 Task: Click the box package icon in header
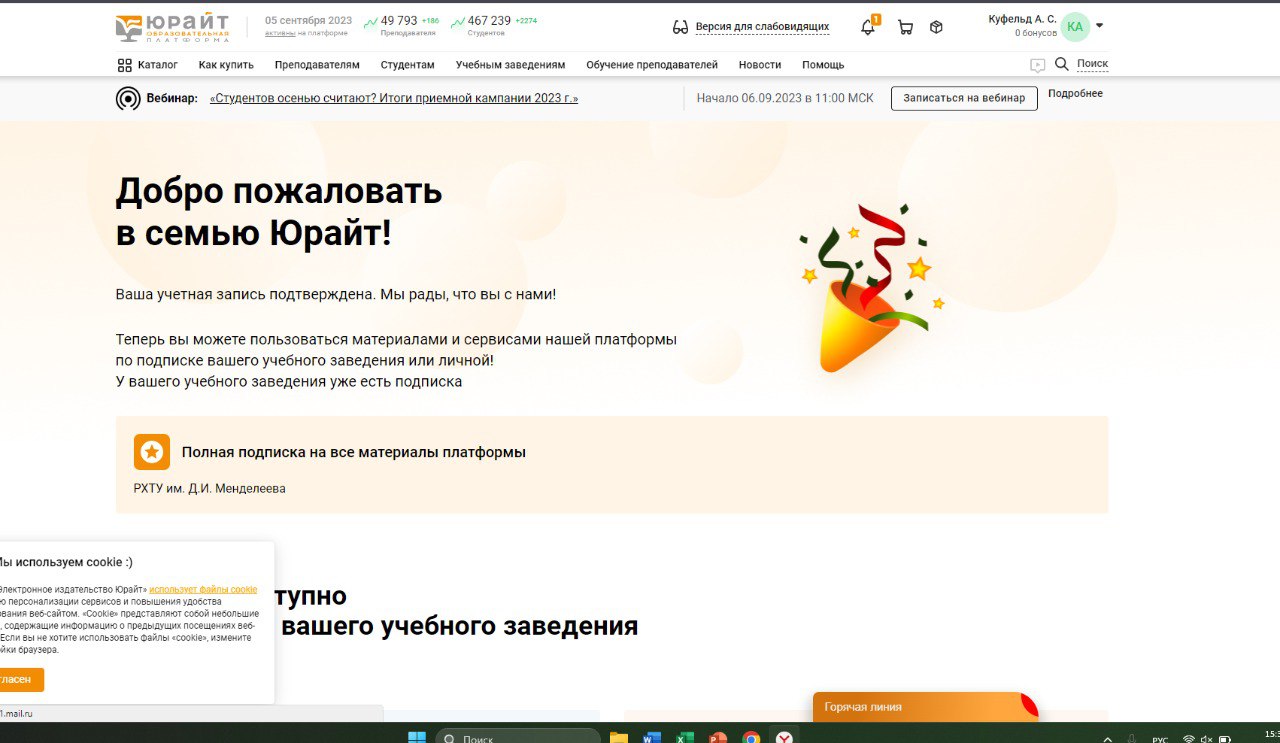tap(936, 28)
